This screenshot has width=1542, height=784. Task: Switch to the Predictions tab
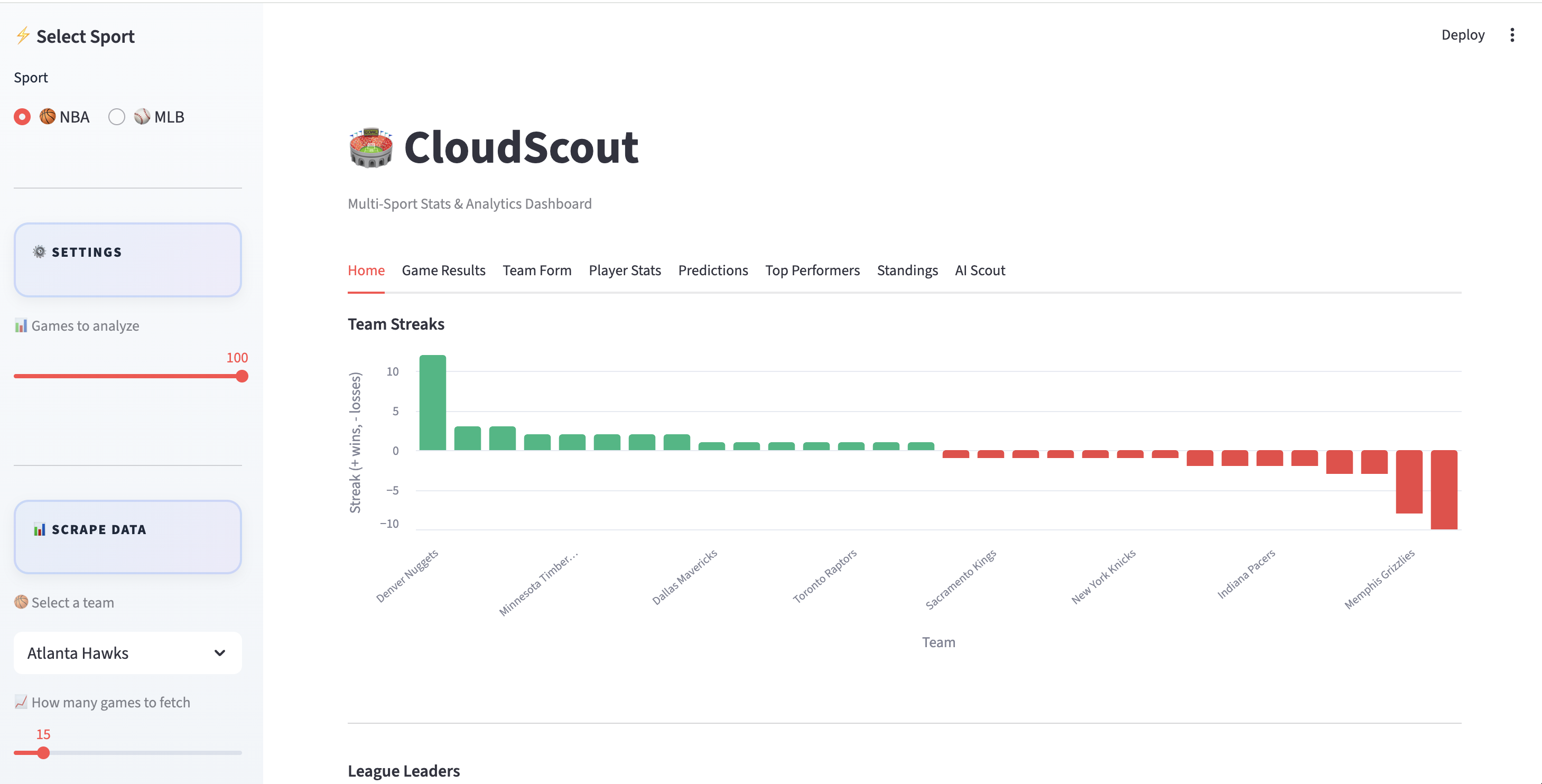pos(713,270)
